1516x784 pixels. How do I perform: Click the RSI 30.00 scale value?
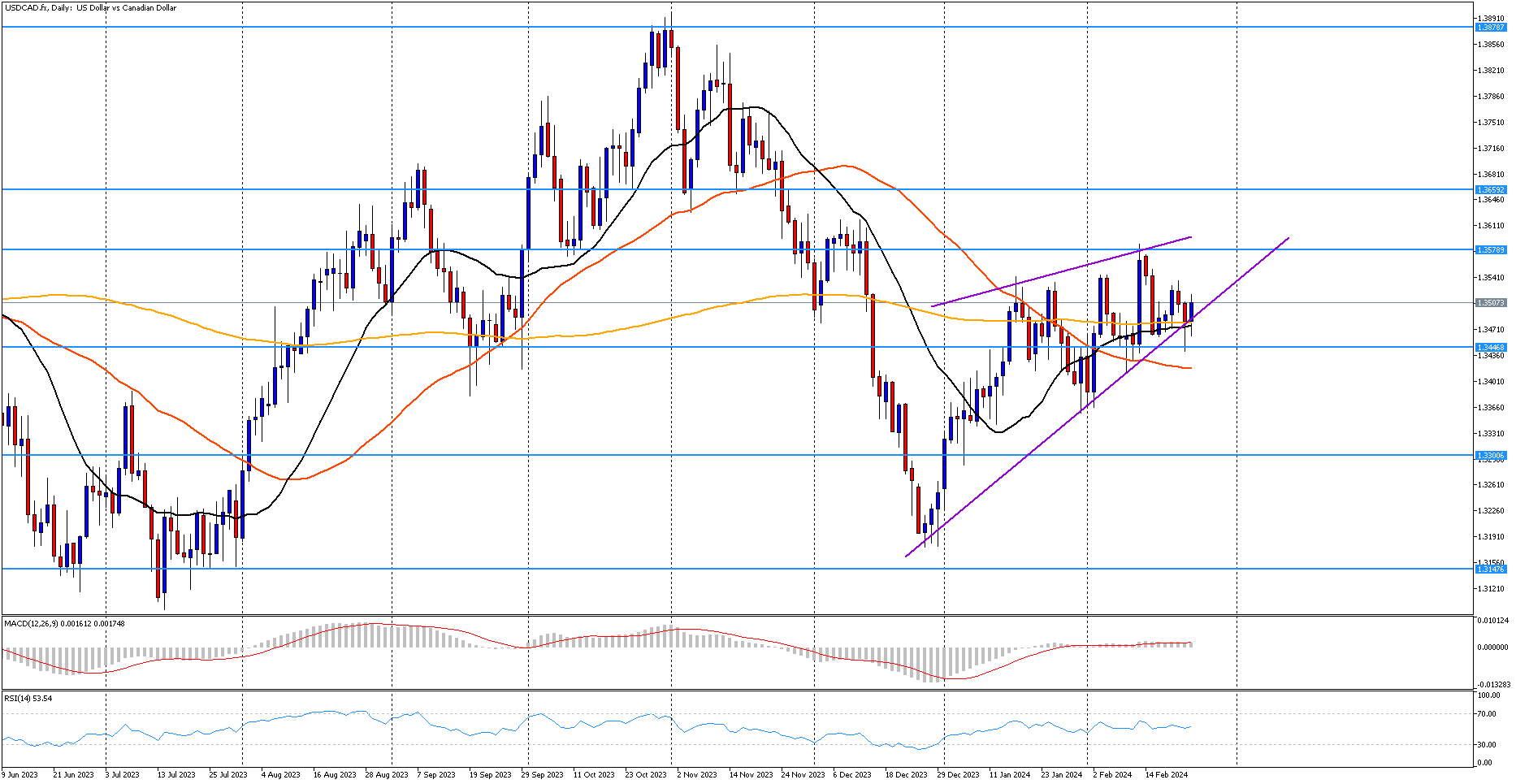[1488, 745]
